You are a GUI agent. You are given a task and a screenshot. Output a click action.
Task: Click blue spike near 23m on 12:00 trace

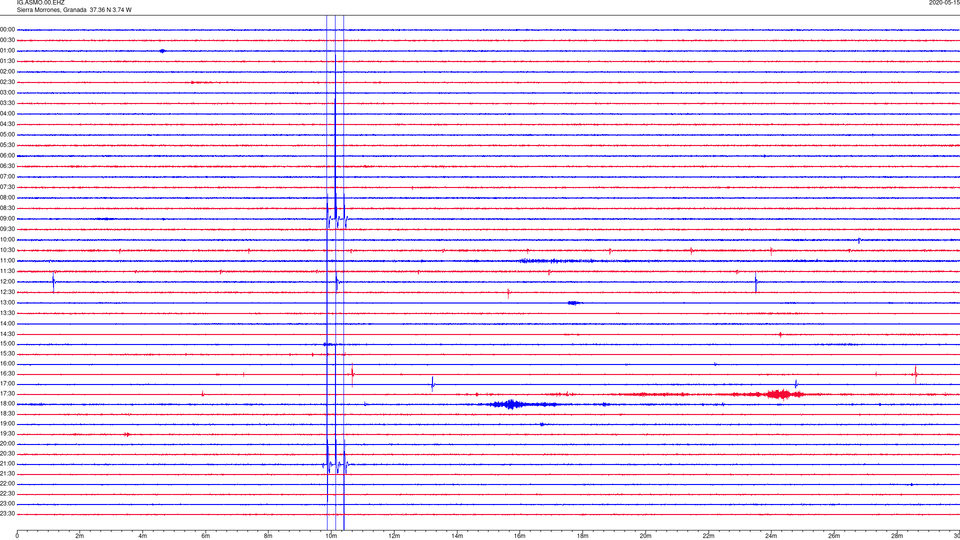(756, 282)
